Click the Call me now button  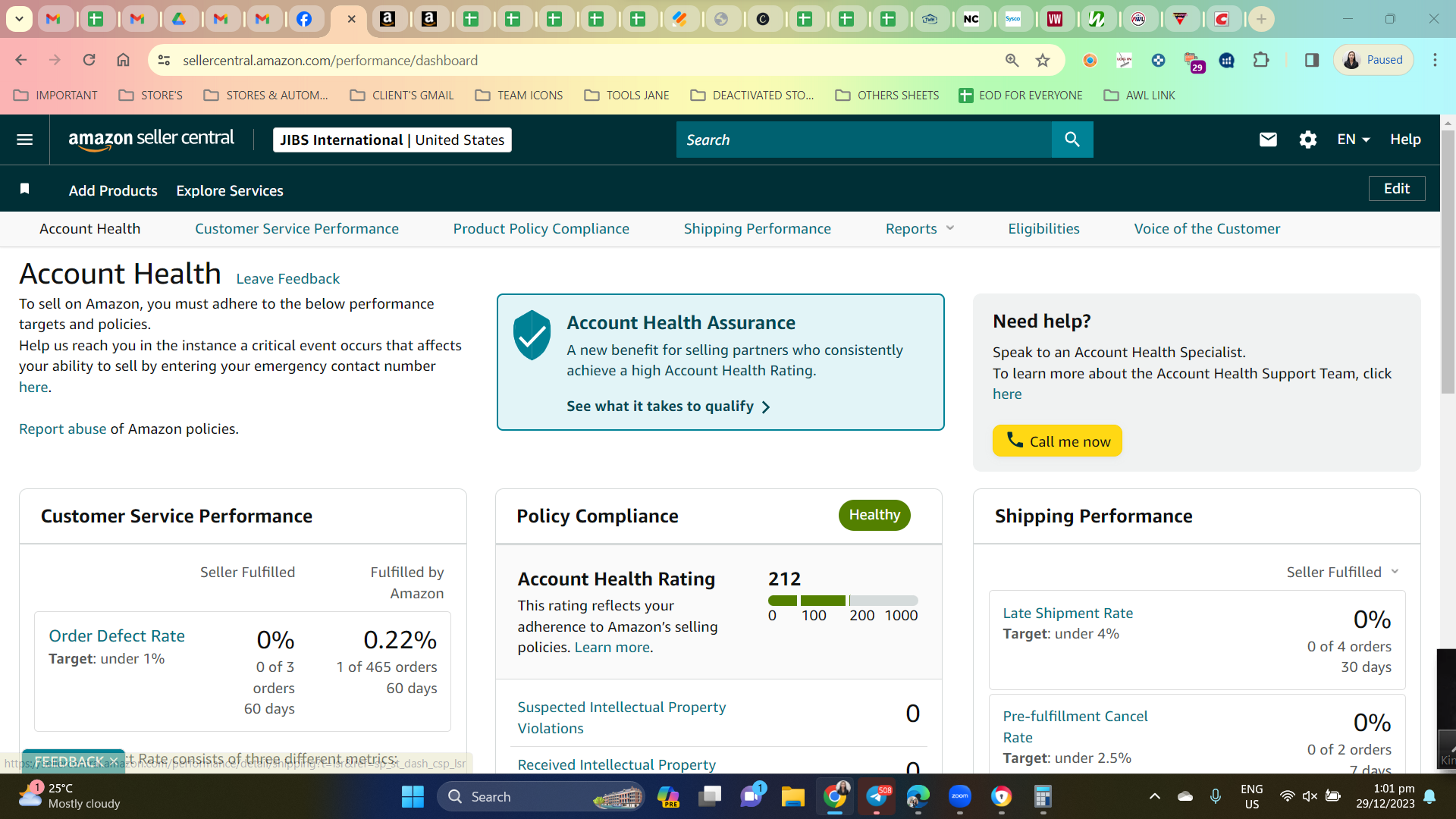(1057, 441)
